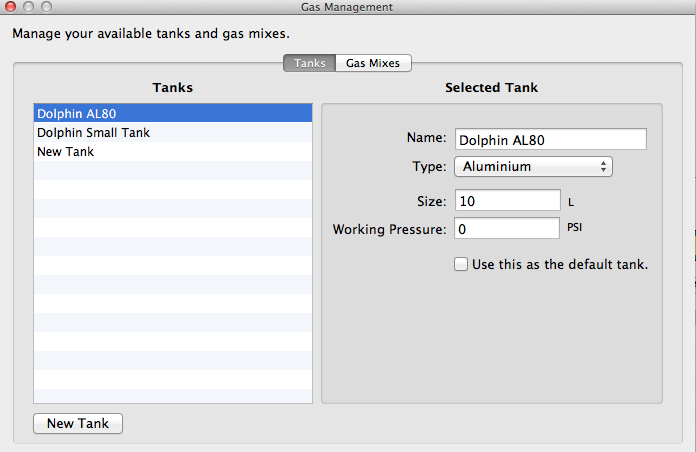The height and width of the screenshot is (452, 696).
Task: Click the empty row below New Tank entry
Action: point(173,170)
